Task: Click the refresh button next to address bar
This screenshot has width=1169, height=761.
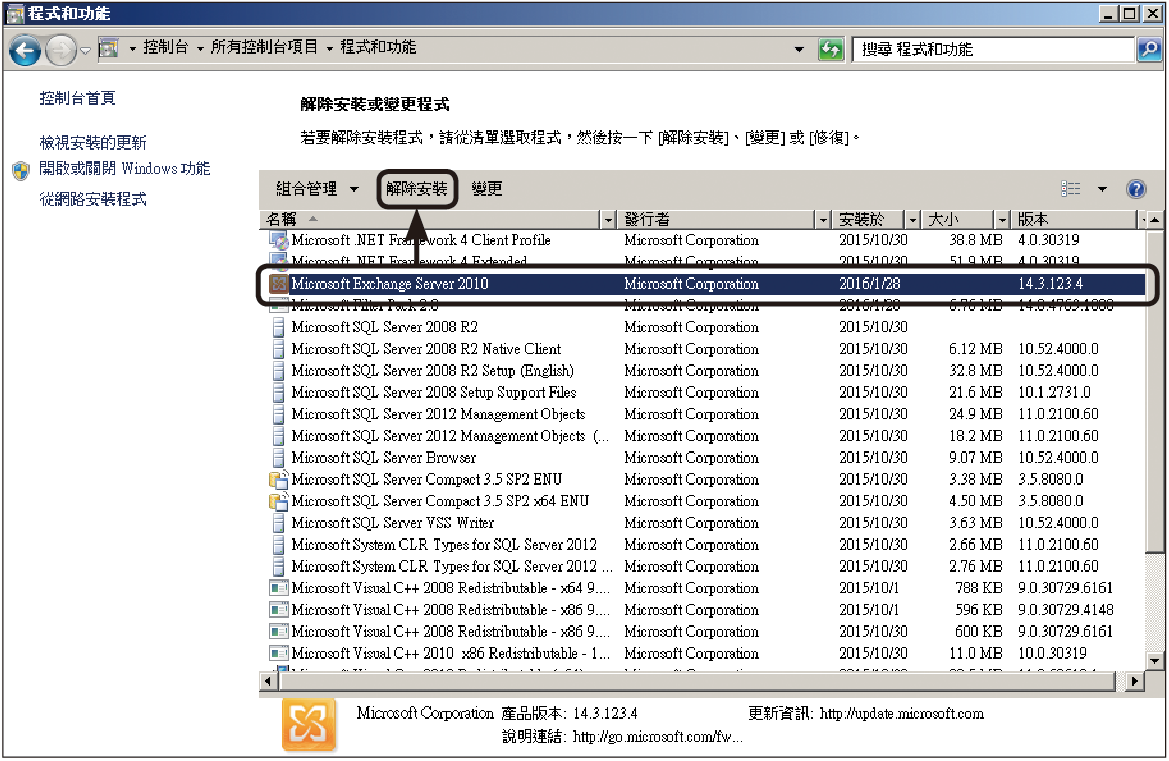Action: 830,49
